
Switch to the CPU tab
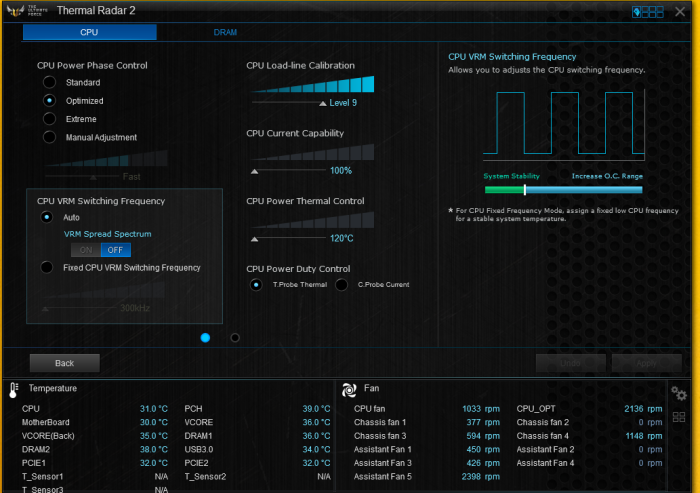point(89,32)
